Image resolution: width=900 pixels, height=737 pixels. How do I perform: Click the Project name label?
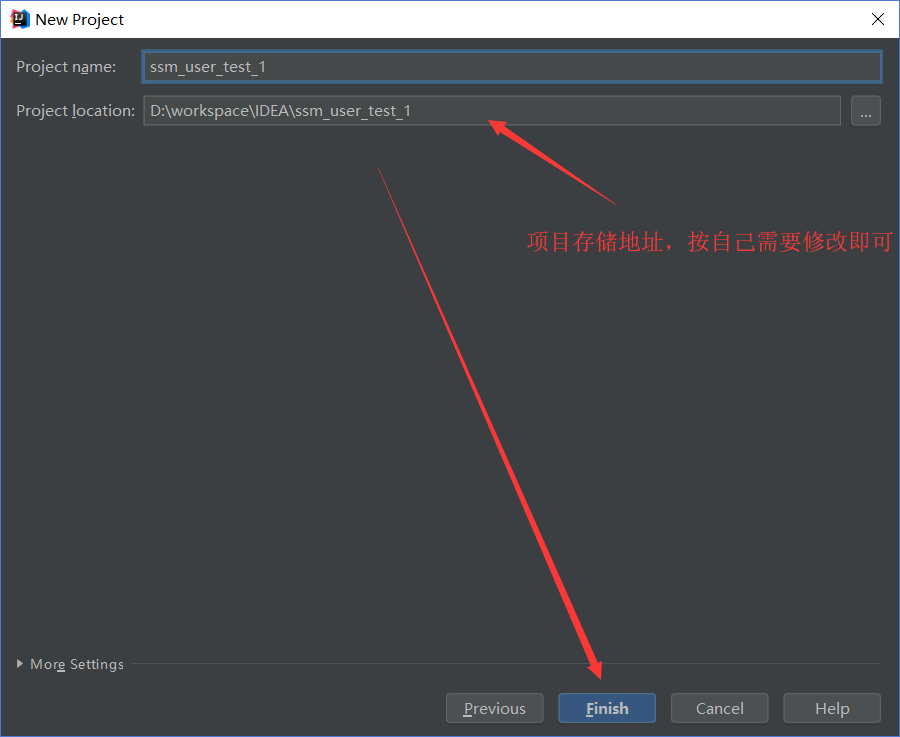[x=66, y=67]
